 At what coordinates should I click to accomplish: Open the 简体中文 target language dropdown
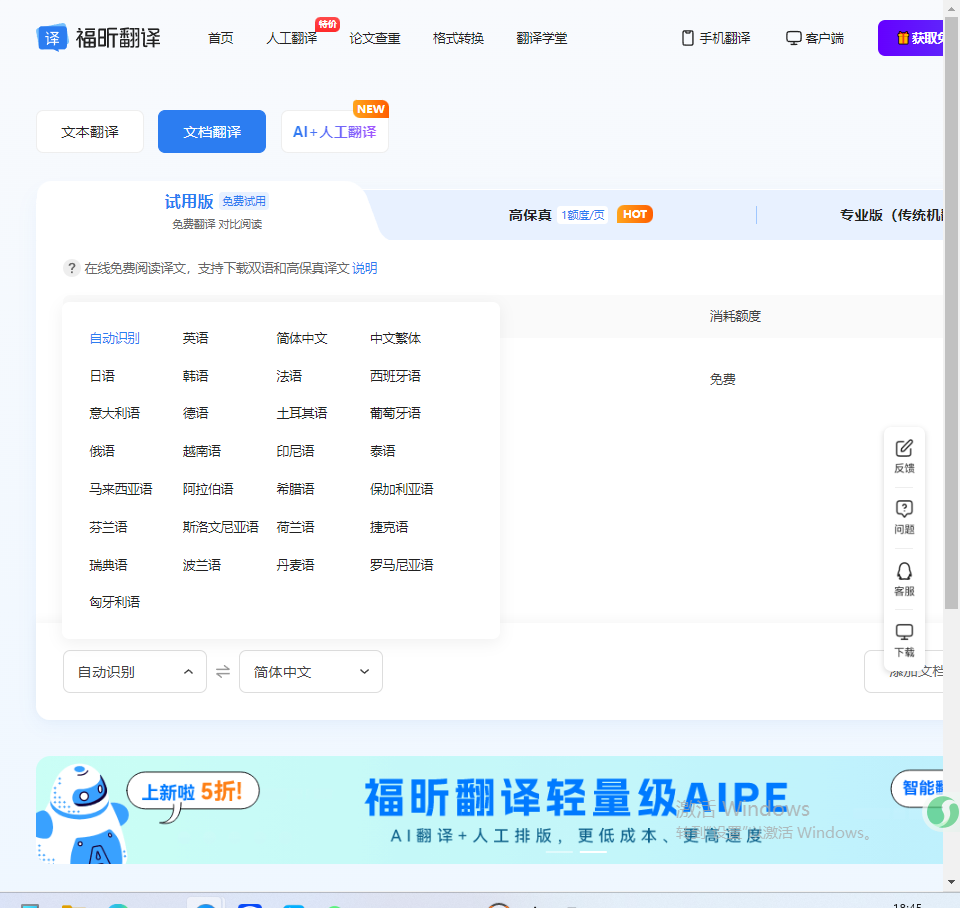click(310, 672)
